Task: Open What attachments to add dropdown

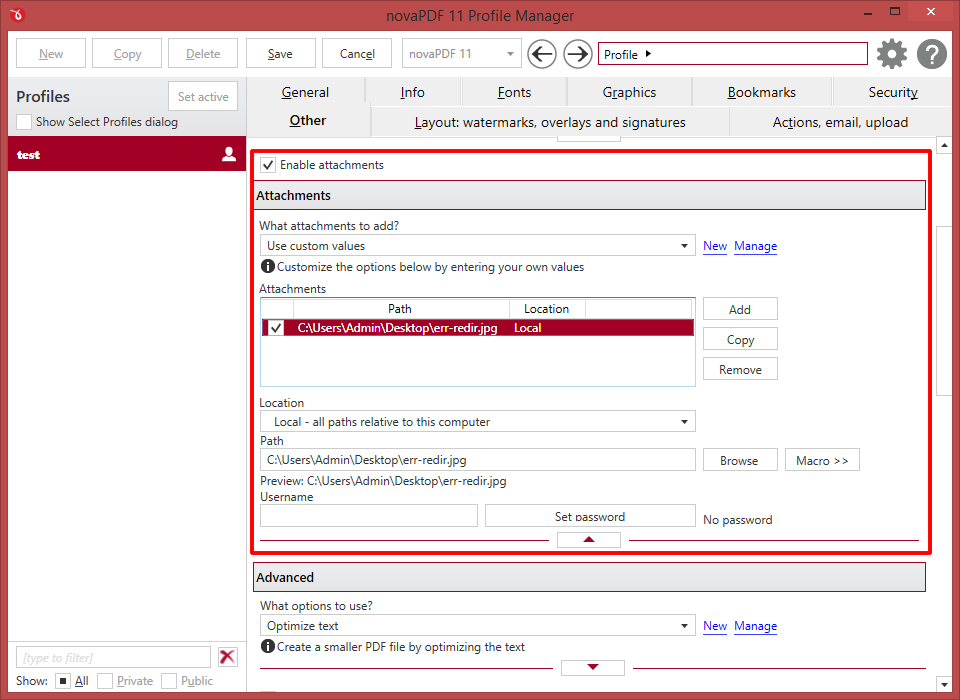Action: pyautogui.click(x=478, y=246)
